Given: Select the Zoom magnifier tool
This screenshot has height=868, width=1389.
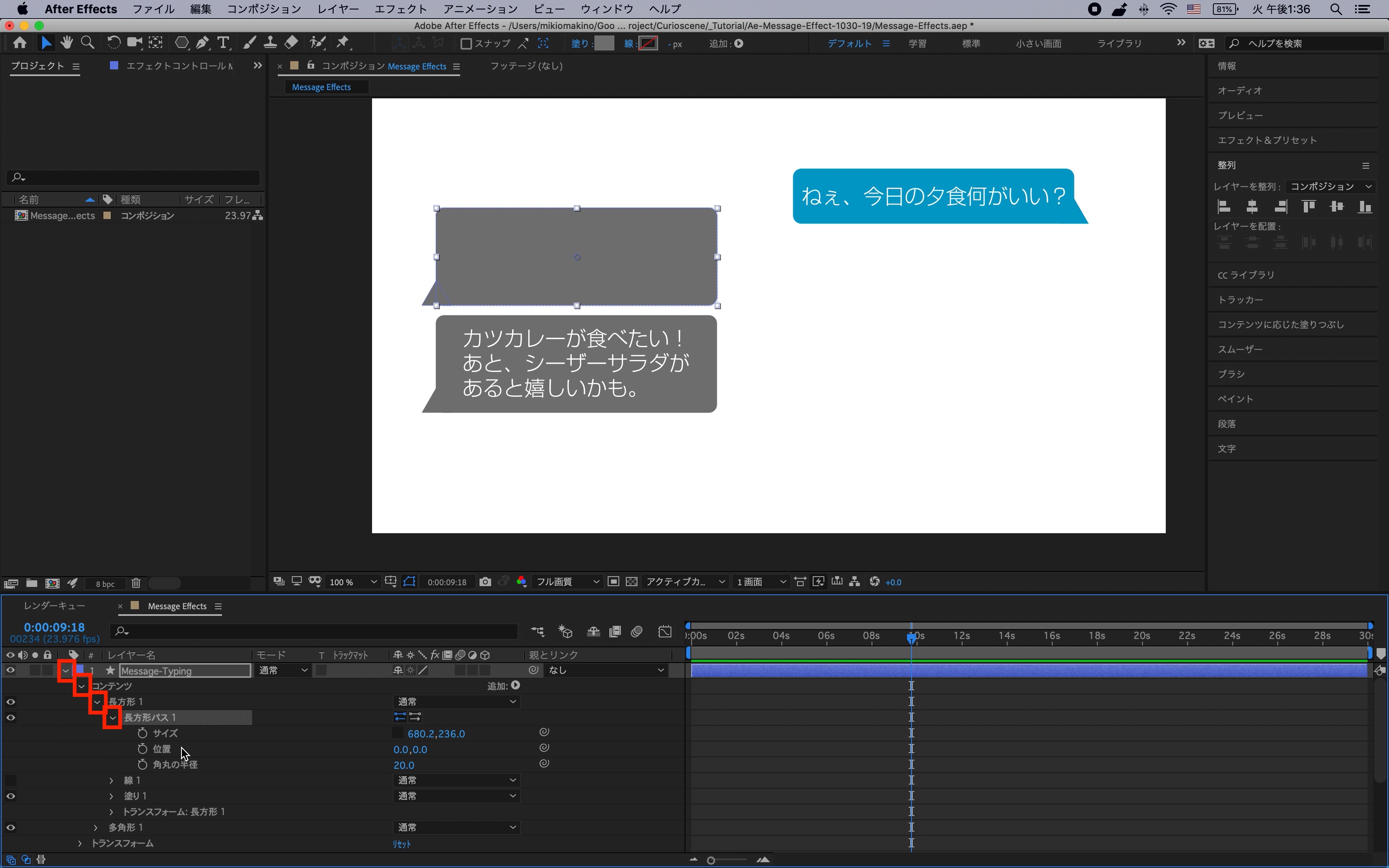Looking at the screenshot, I should pos(87,43).
